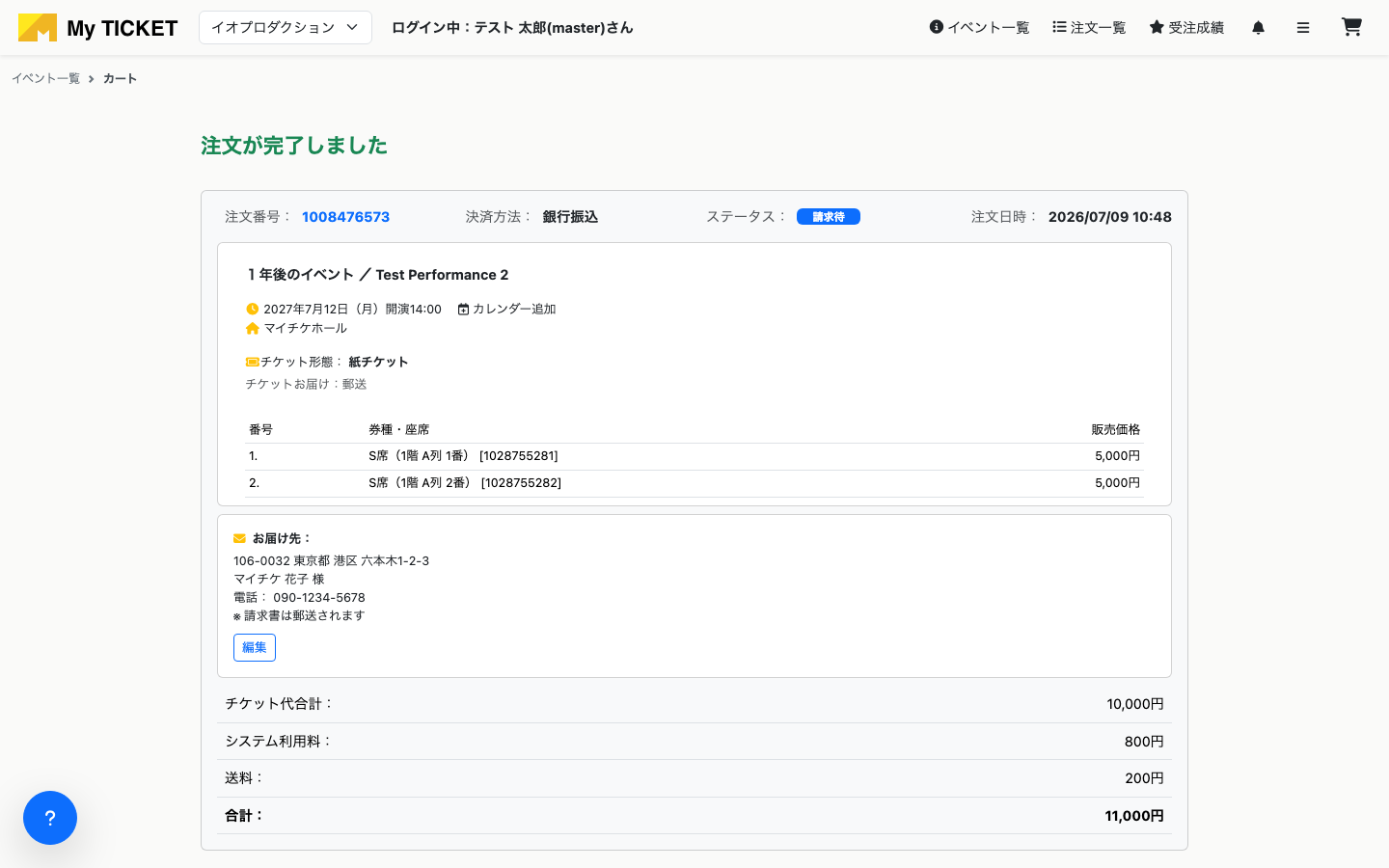Click the 券種・座席 column header
Screen dimensions: 1389x868
pyautogui.click(x=398, y=430)
